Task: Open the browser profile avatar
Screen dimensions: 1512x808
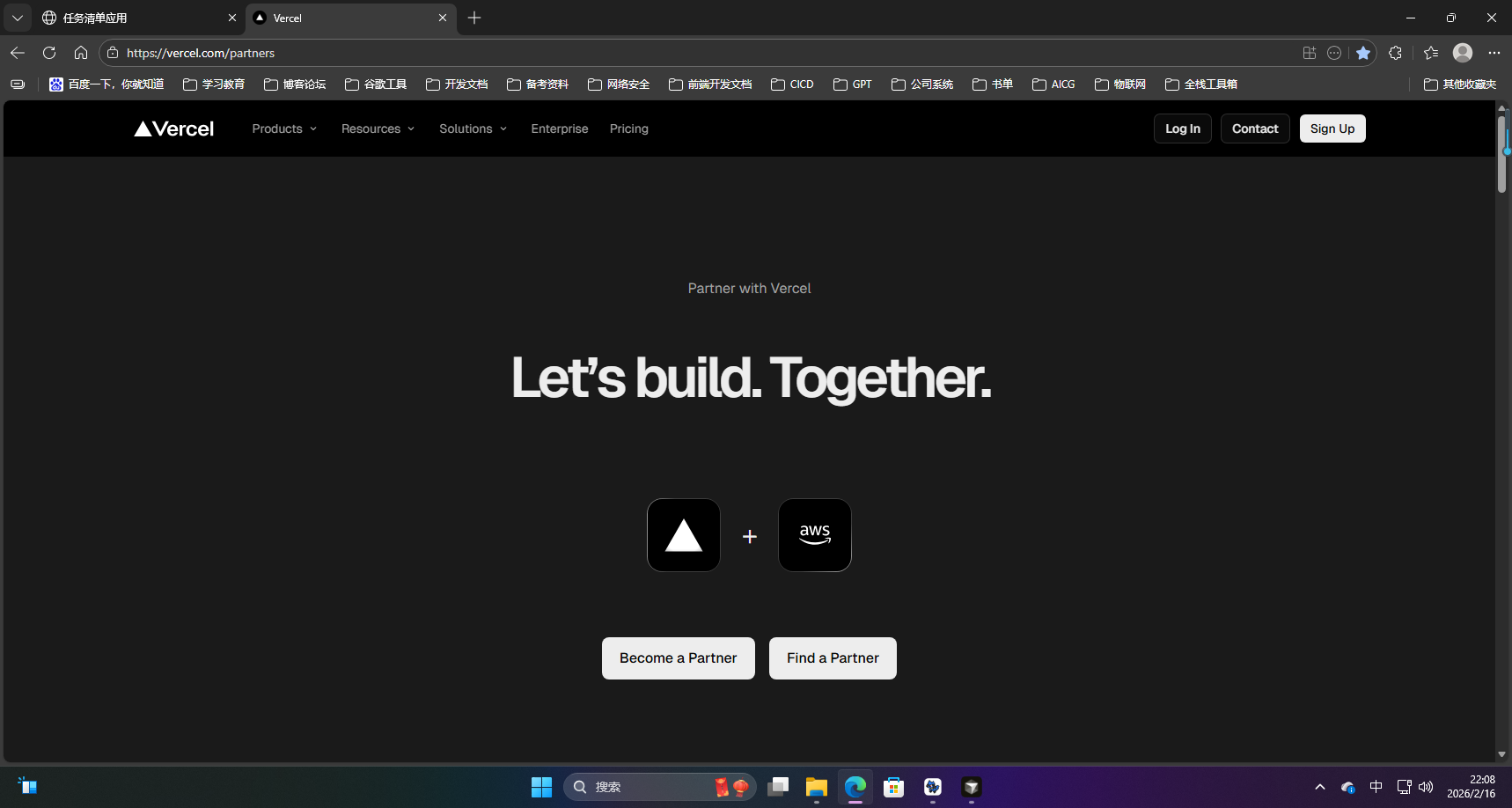Action: pyautogui.click(x=1463, y=53)
